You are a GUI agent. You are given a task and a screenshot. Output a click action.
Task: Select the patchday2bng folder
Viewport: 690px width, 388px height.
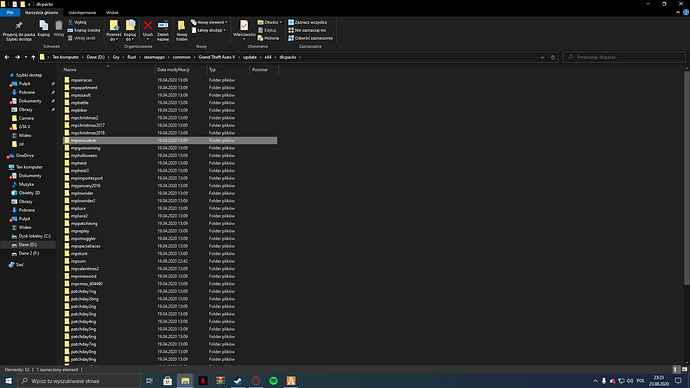[x=84, y=299]
